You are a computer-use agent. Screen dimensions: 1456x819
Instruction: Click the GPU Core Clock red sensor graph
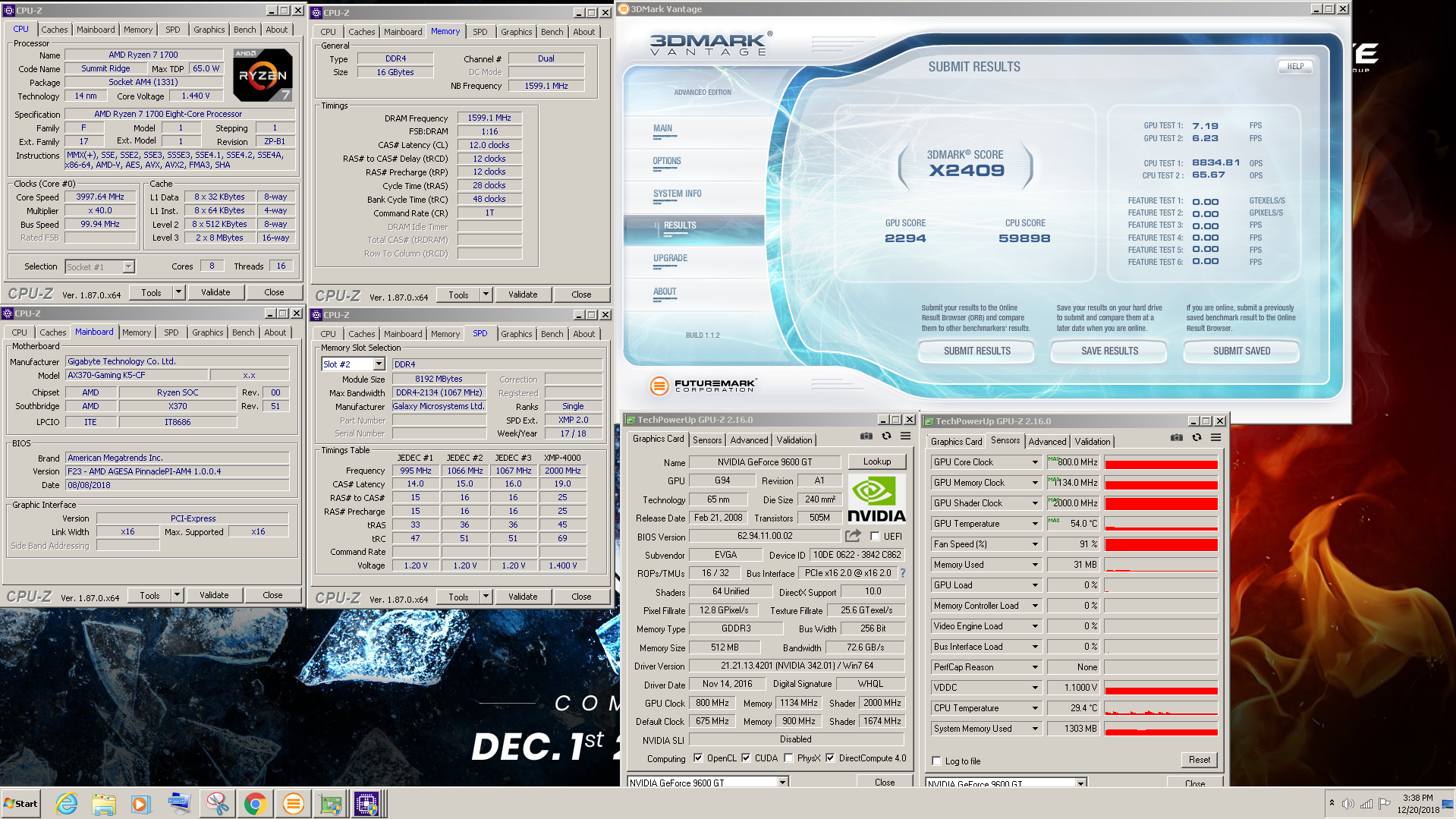pyautogui.click(x=1161, y=462)
